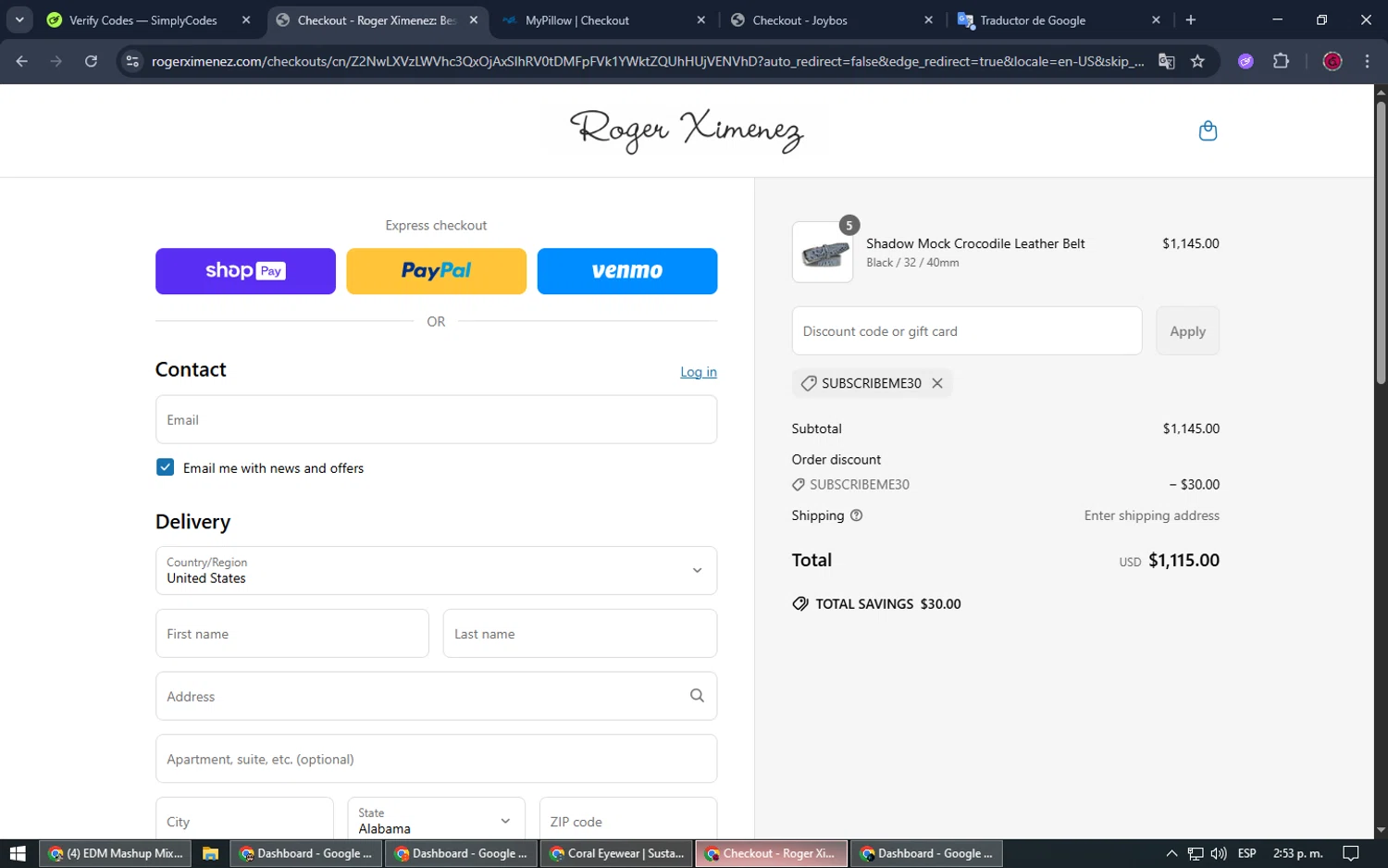View site information icon in address bar
The image size is (1388, 868).
click(x=132, y=61)
